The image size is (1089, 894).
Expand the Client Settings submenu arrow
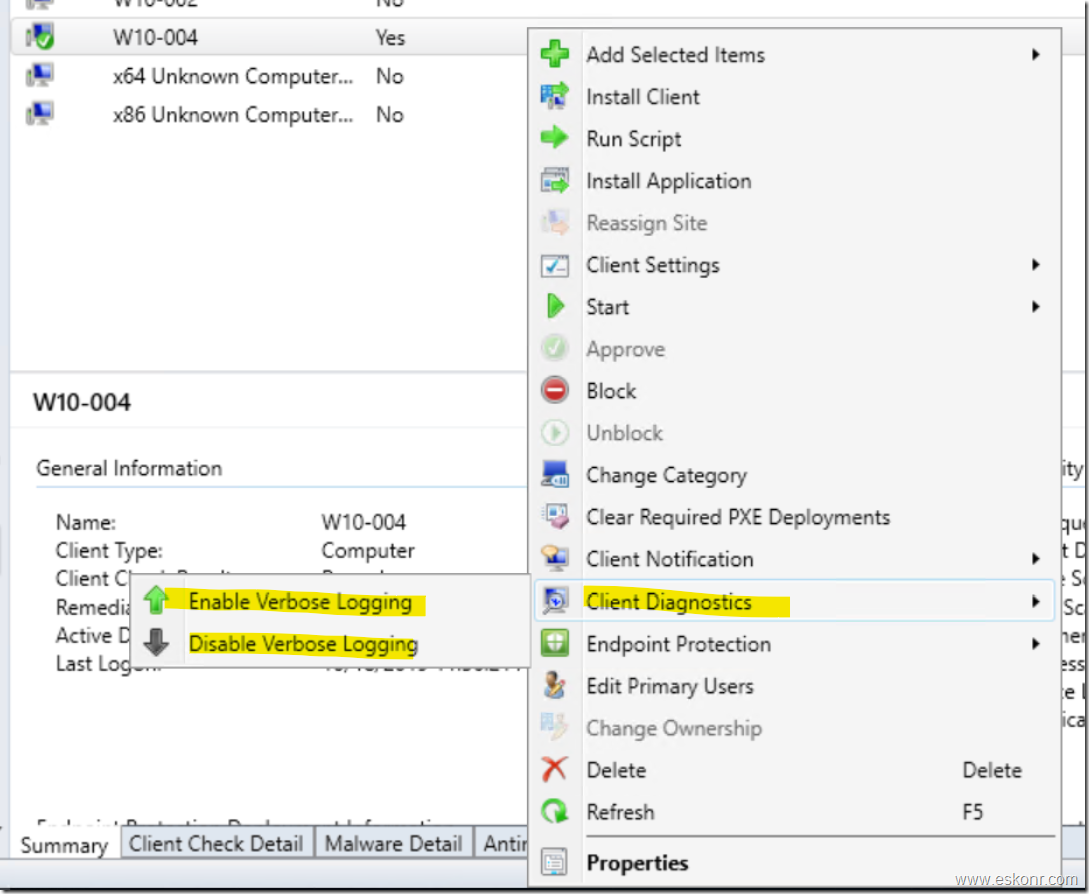pyautogui.click(x=1037, y=264)
